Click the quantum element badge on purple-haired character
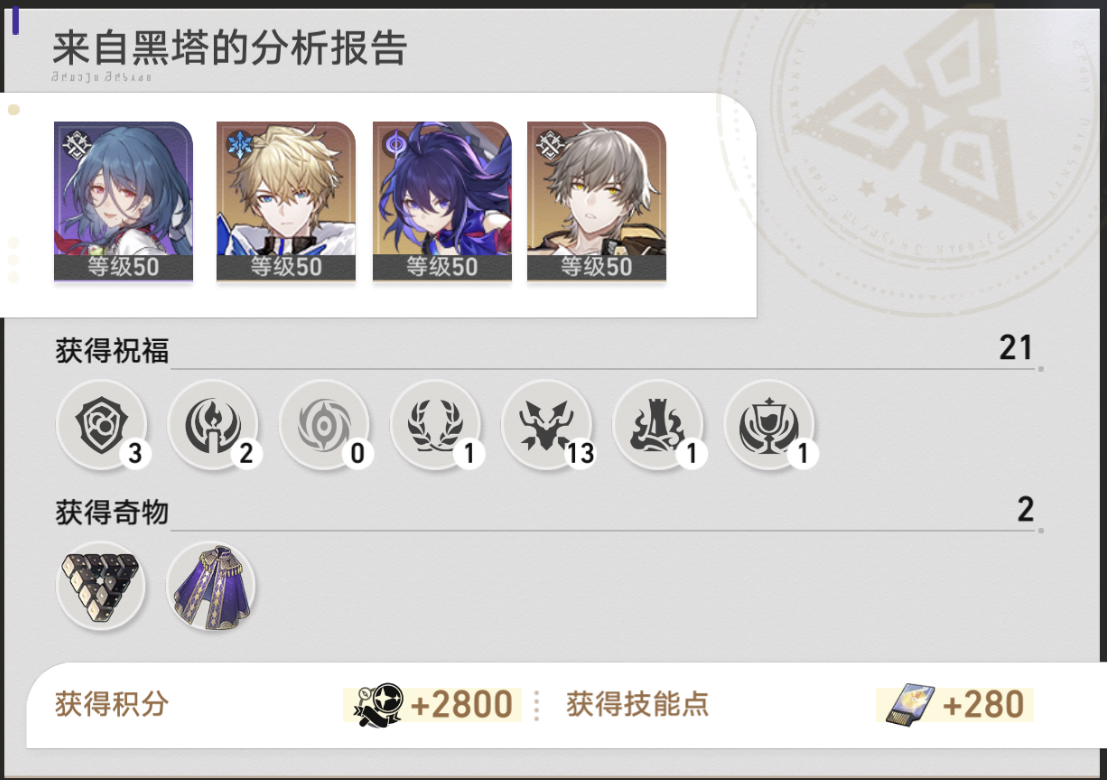 tap(396, 145)
